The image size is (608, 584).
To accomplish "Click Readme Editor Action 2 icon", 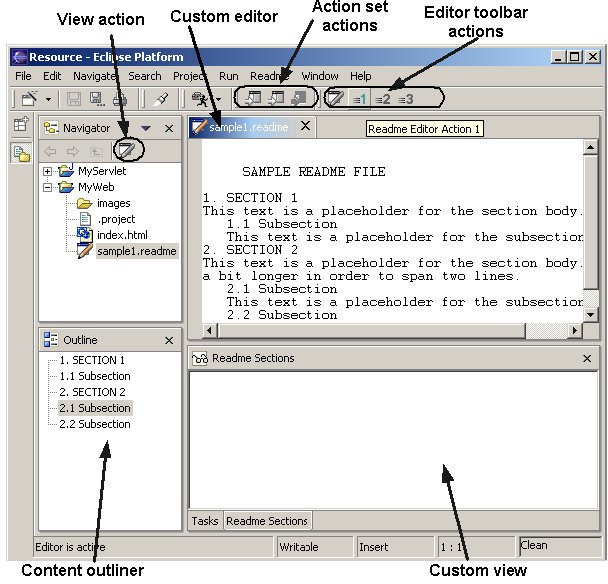I will pos(381,98).
